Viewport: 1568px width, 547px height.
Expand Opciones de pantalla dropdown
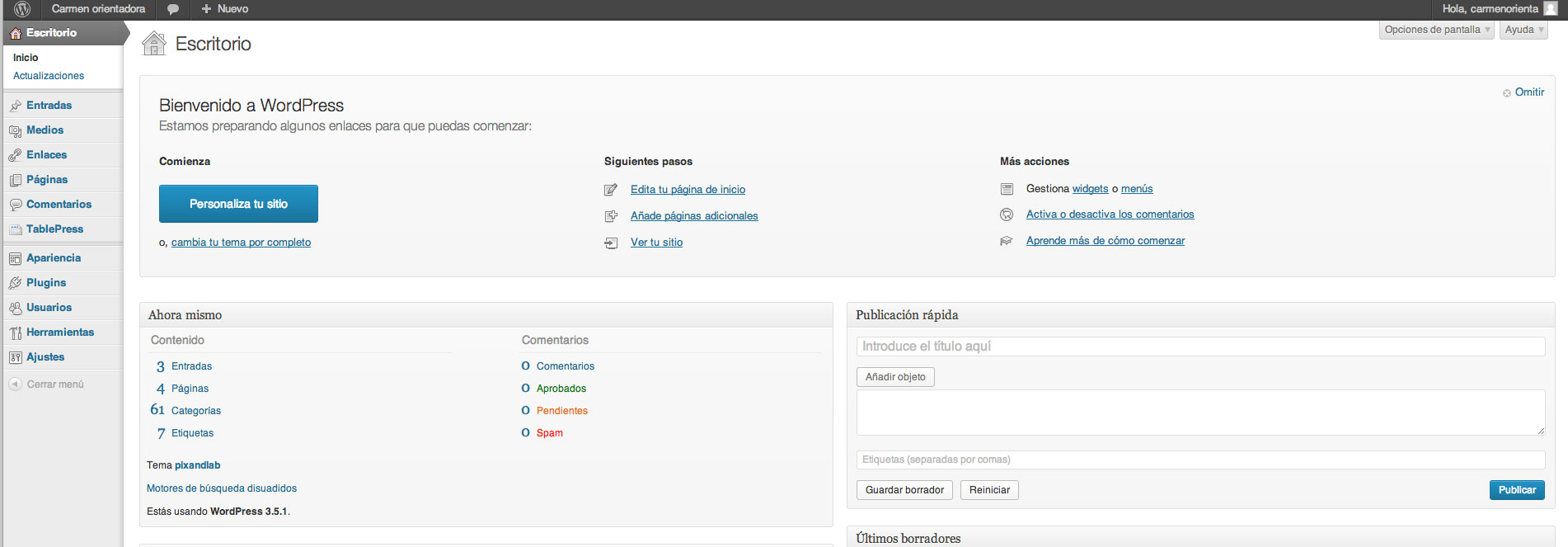(x=1437, y=30)
